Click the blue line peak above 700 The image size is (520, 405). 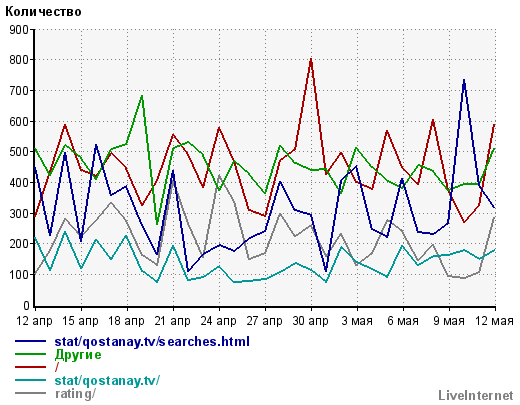[x=464, y=80]
